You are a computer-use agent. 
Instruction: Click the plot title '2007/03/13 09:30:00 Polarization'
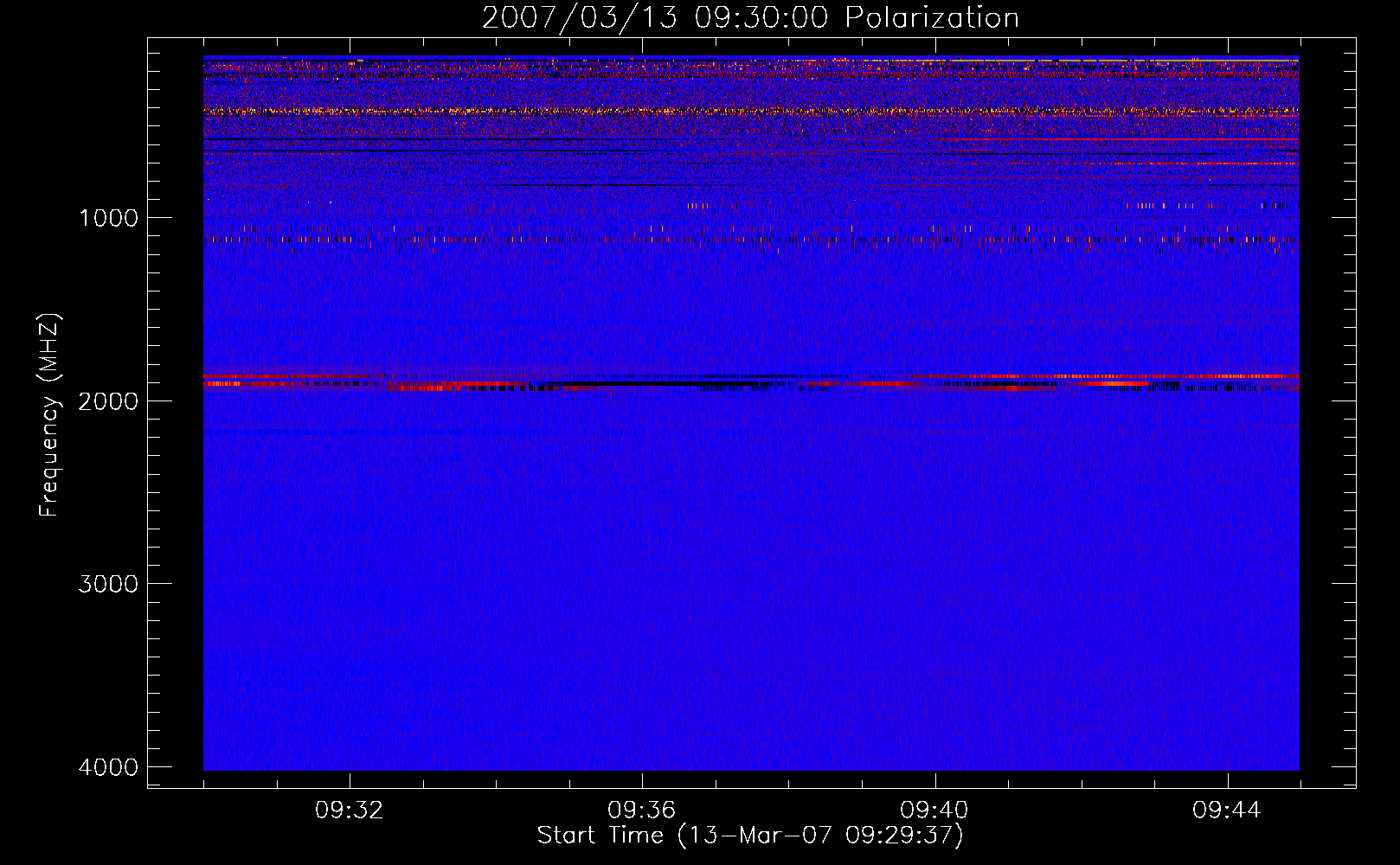coord(750,18)
